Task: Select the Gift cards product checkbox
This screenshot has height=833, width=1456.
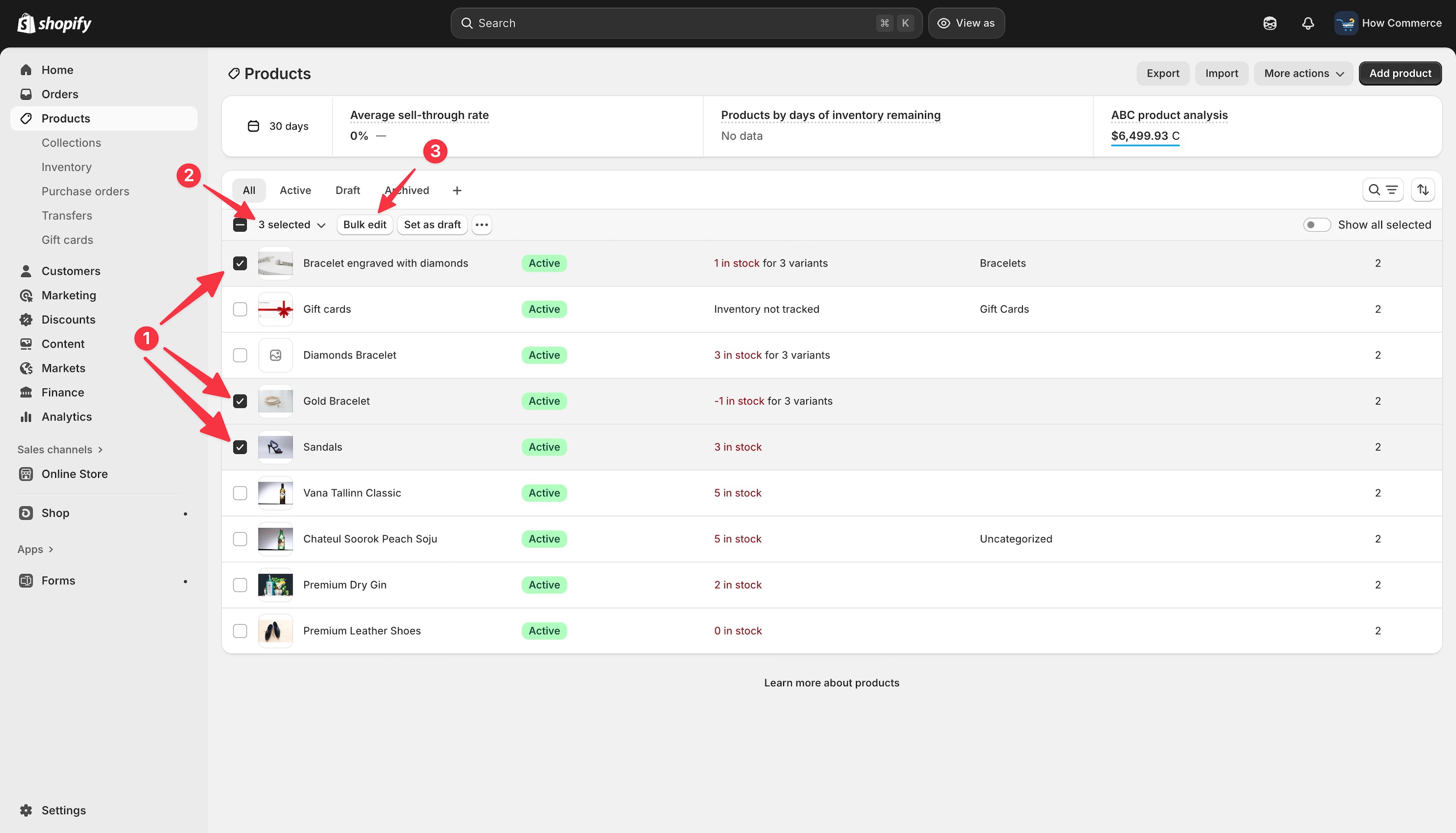Action: (240, 310)
